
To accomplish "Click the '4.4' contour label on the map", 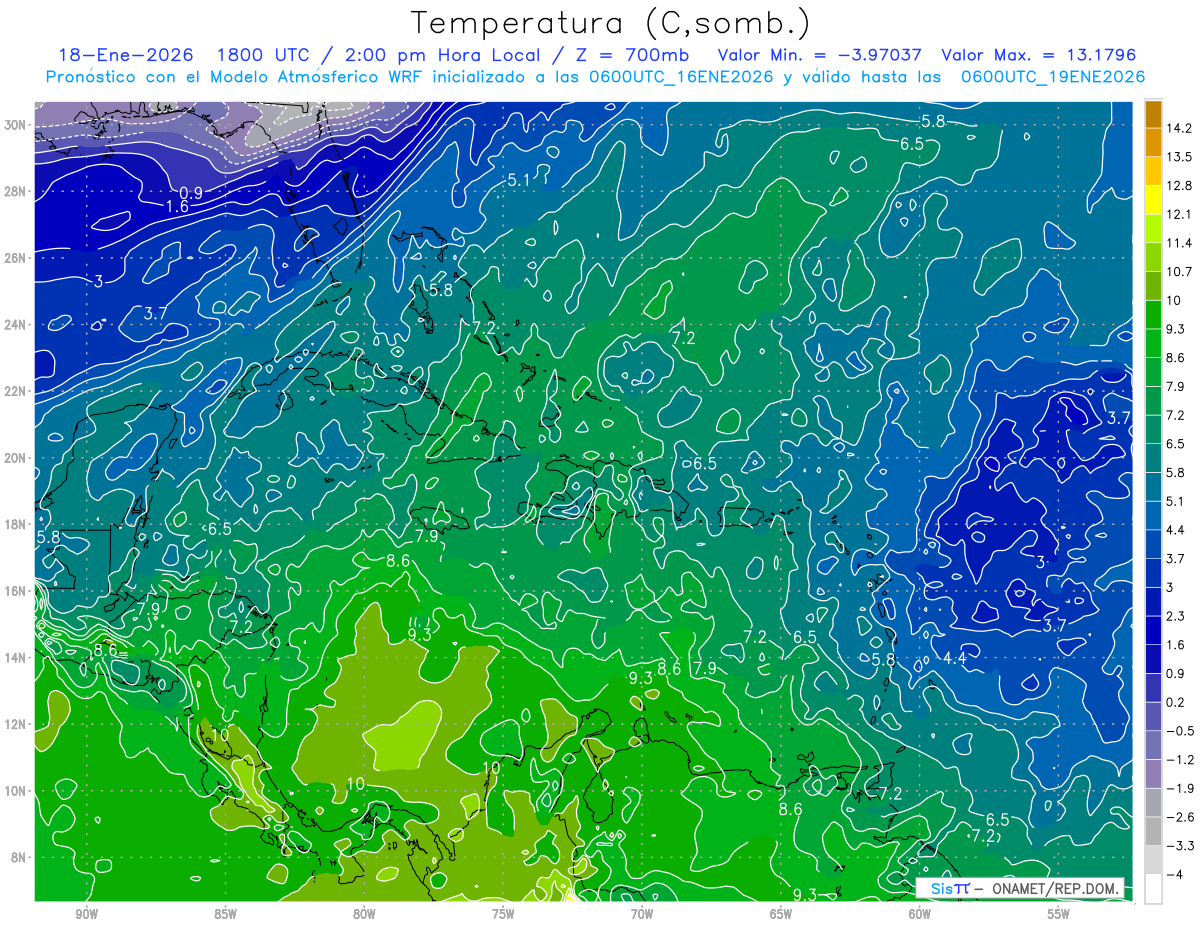I will pos(955,658).
